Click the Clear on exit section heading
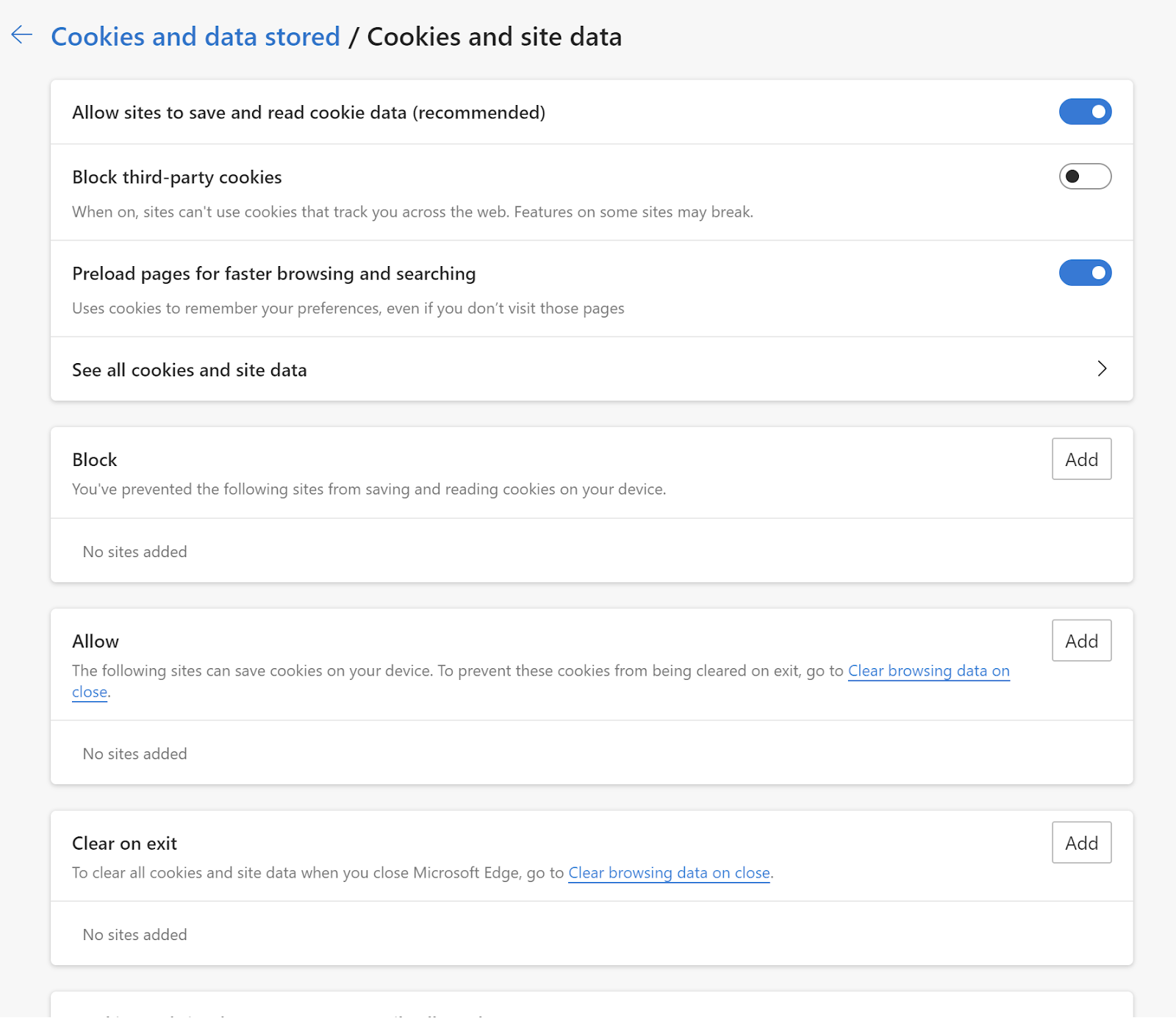Screen dimensions: 1176x1018 125,843
